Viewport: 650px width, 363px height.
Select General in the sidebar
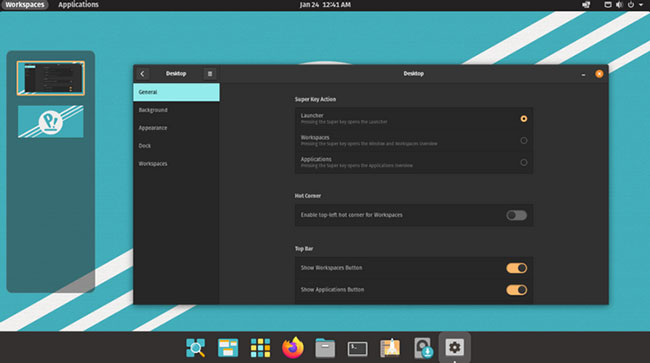pyautogui.click(x=176, y=92)
